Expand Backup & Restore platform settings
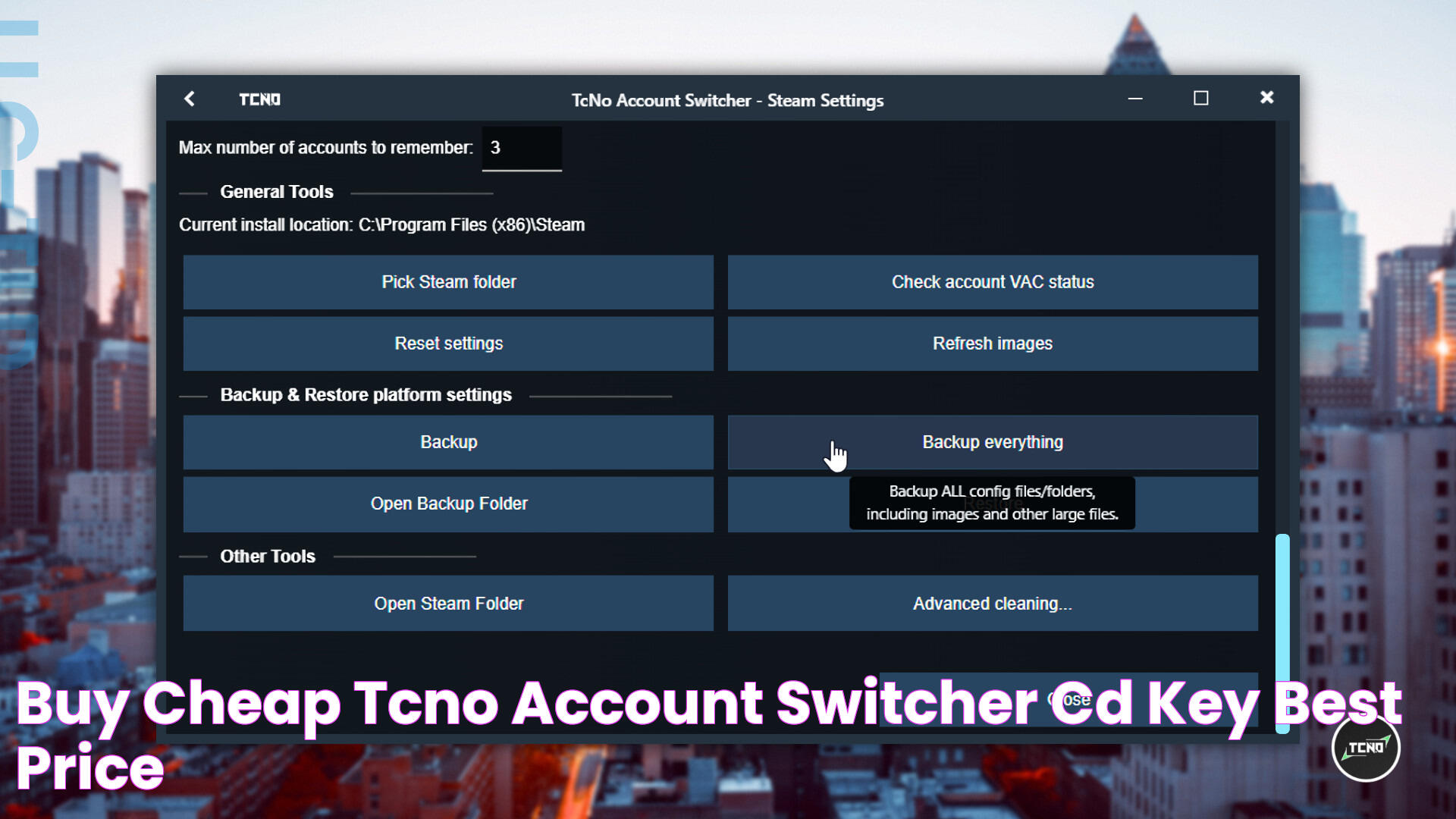1456x819 pixels. [x=366, y=395]
